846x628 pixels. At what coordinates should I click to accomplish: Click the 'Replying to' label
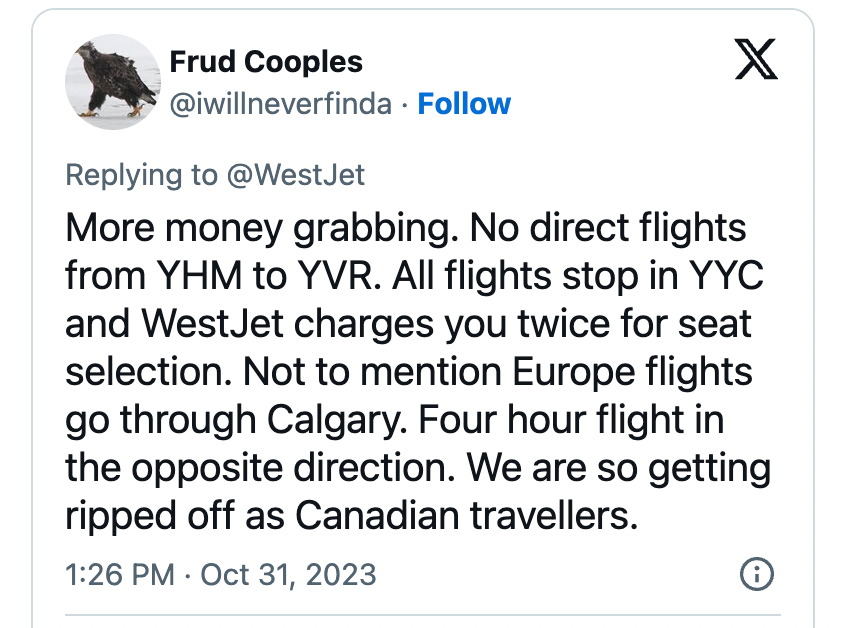pos(141,175)
